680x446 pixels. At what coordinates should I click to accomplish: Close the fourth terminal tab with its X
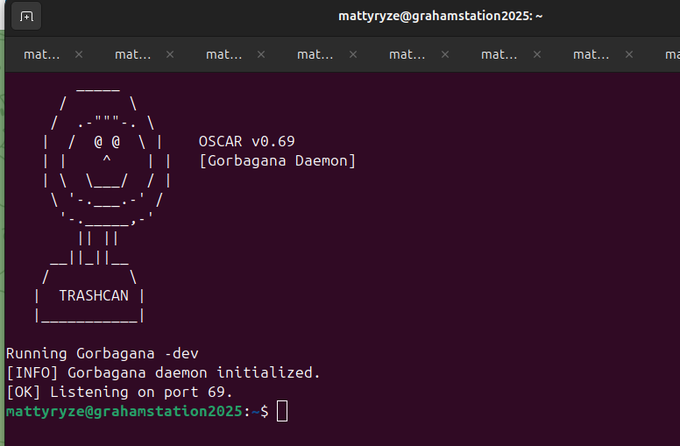[353, 55]
